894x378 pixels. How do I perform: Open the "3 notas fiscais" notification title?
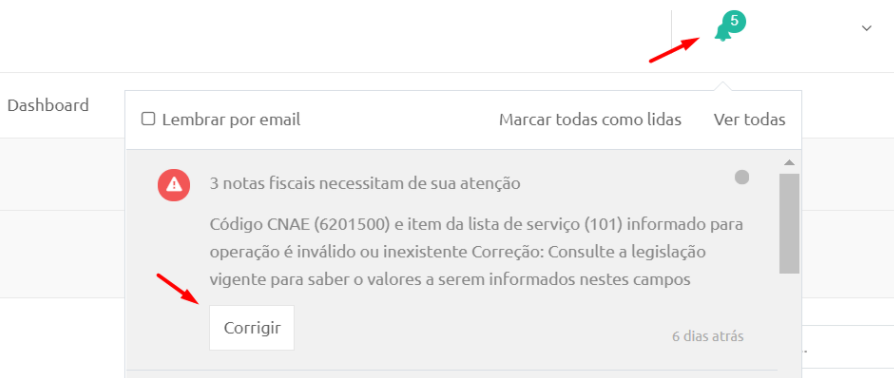point(365,184)
